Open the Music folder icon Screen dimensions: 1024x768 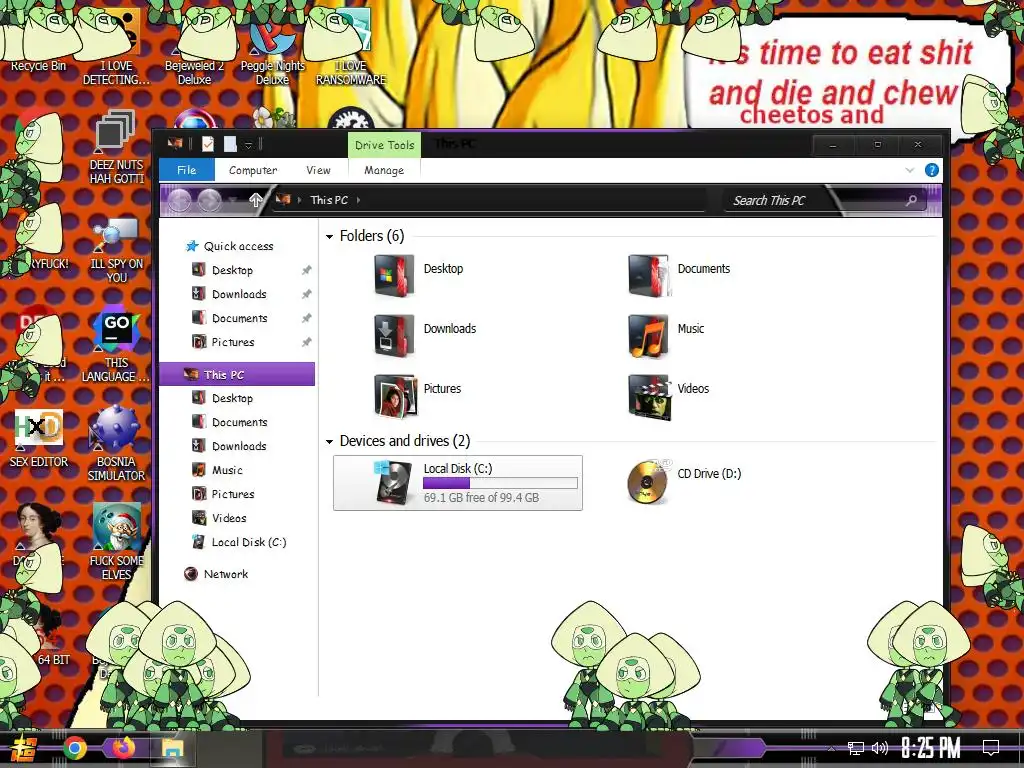pyautogui.click(x=648, y=336)
